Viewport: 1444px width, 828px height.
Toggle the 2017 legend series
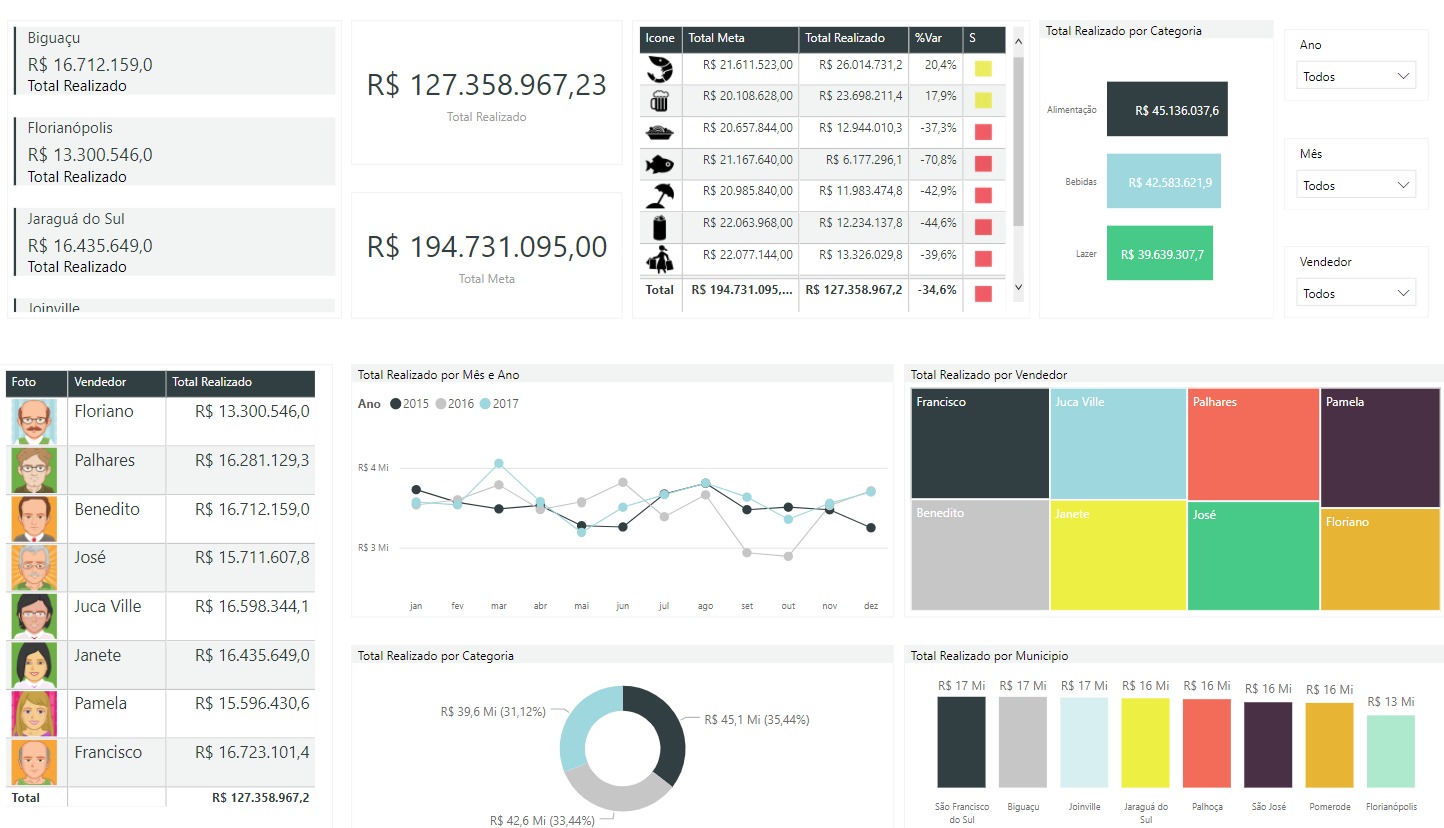[499, 404]
